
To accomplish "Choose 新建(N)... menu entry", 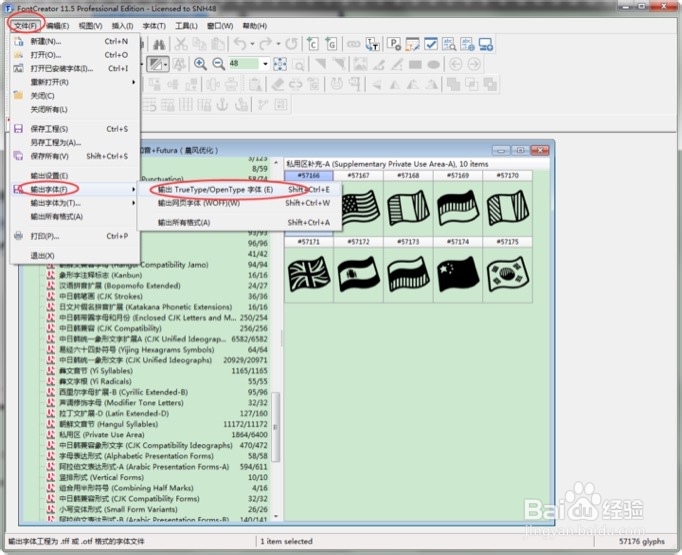I will pyautogui.click(x=75, y=41).
